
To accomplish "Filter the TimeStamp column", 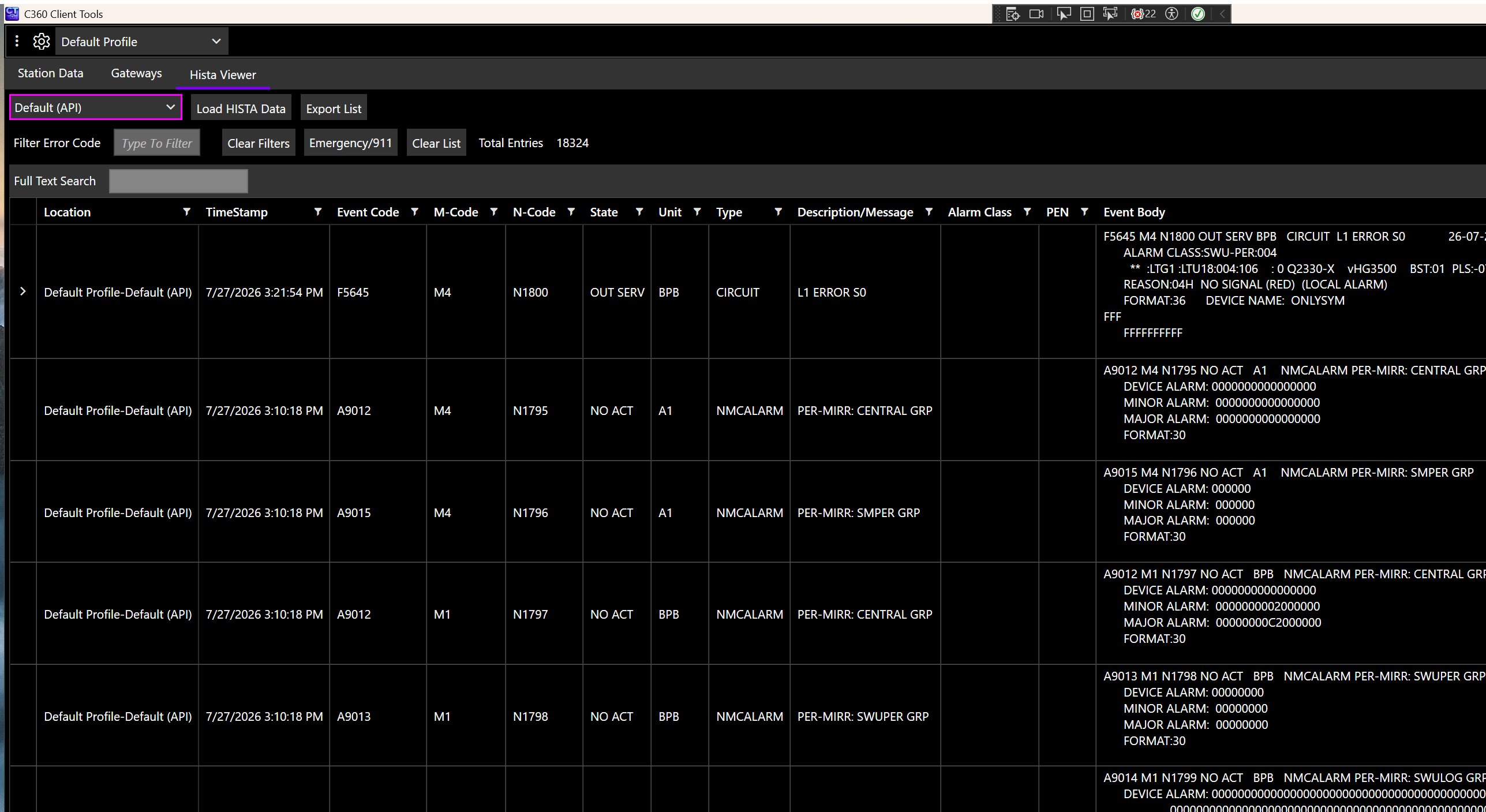I will coord(317,212).
